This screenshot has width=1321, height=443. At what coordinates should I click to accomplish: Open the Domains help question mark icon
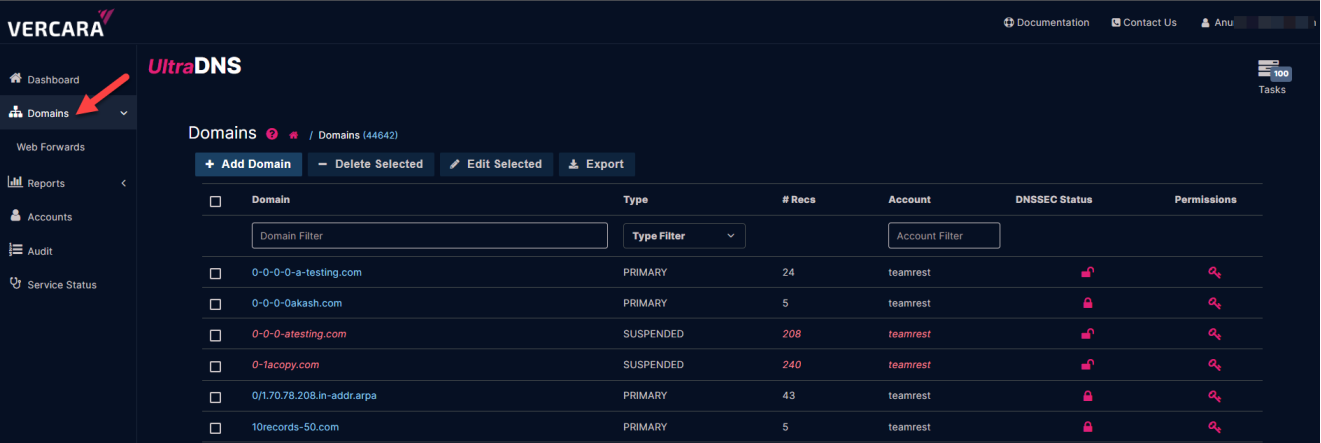tap(272, 134)
